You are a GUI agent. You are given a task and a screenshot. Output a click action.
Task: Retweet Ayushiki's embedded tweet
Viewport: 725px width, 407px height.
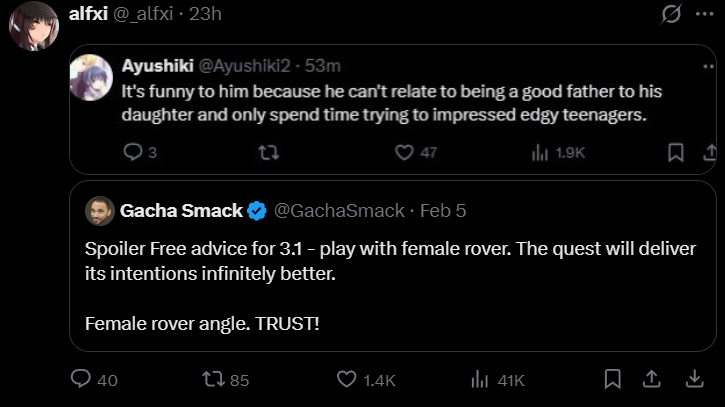click(268, 152)
